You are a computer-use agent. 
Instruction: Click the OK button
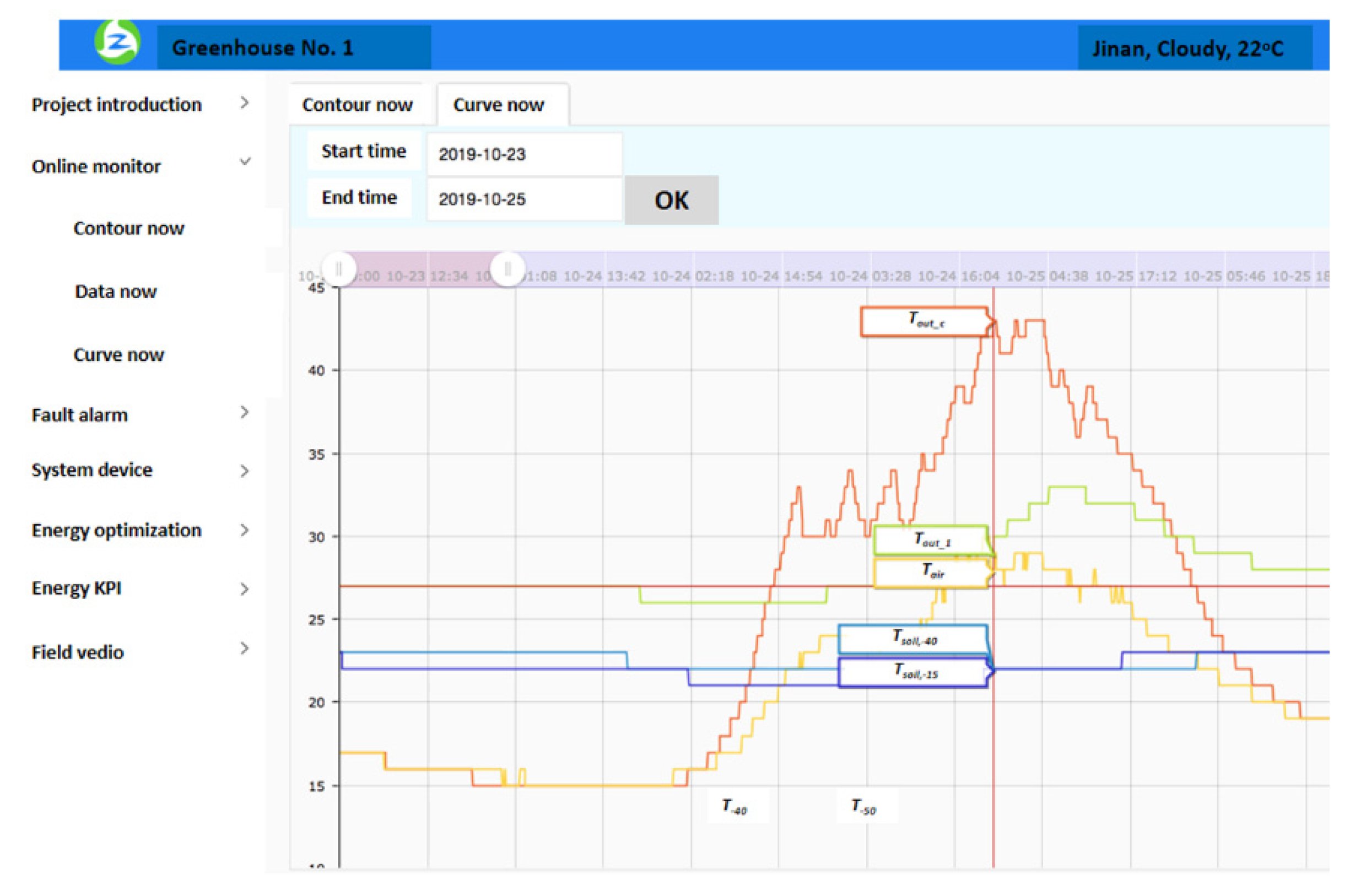[x=671, y=200]
